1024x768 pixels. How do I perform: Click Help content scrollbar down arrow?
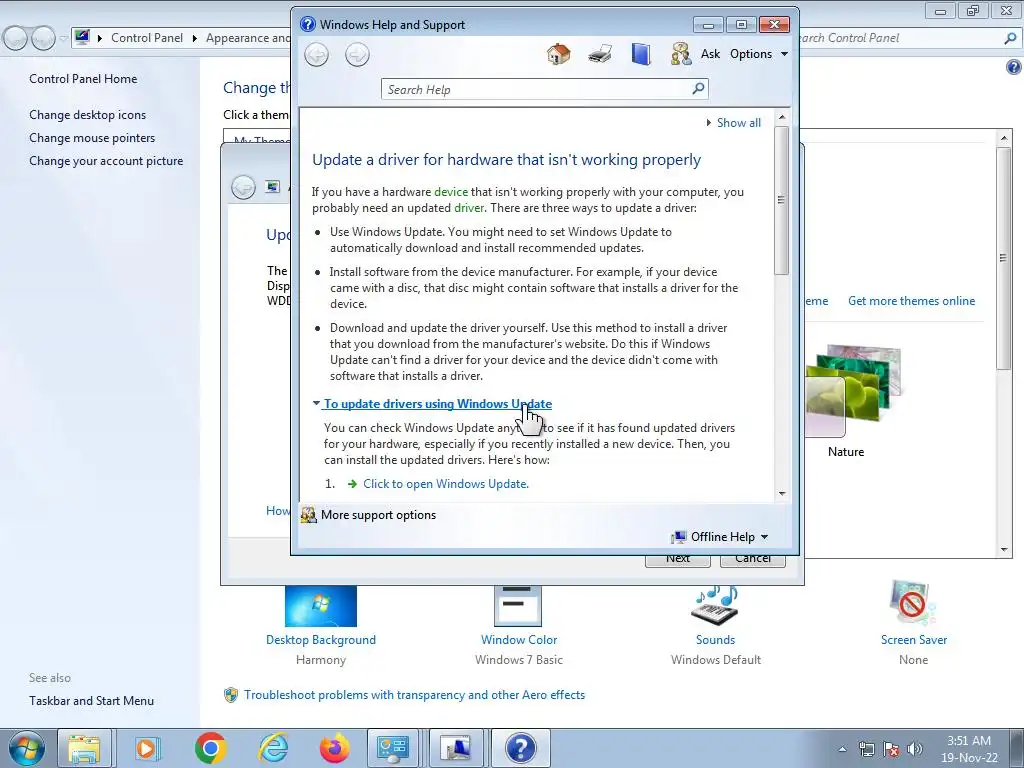tap(782, 494)
